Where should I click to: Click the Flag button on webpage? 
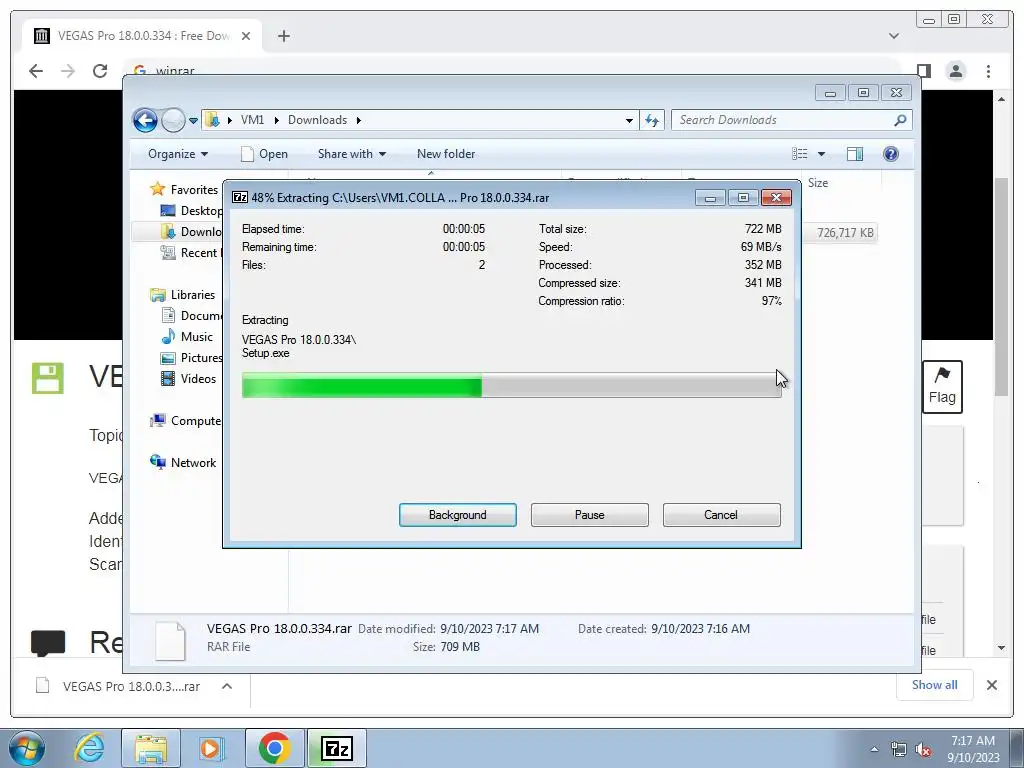[x=942, y=387]
